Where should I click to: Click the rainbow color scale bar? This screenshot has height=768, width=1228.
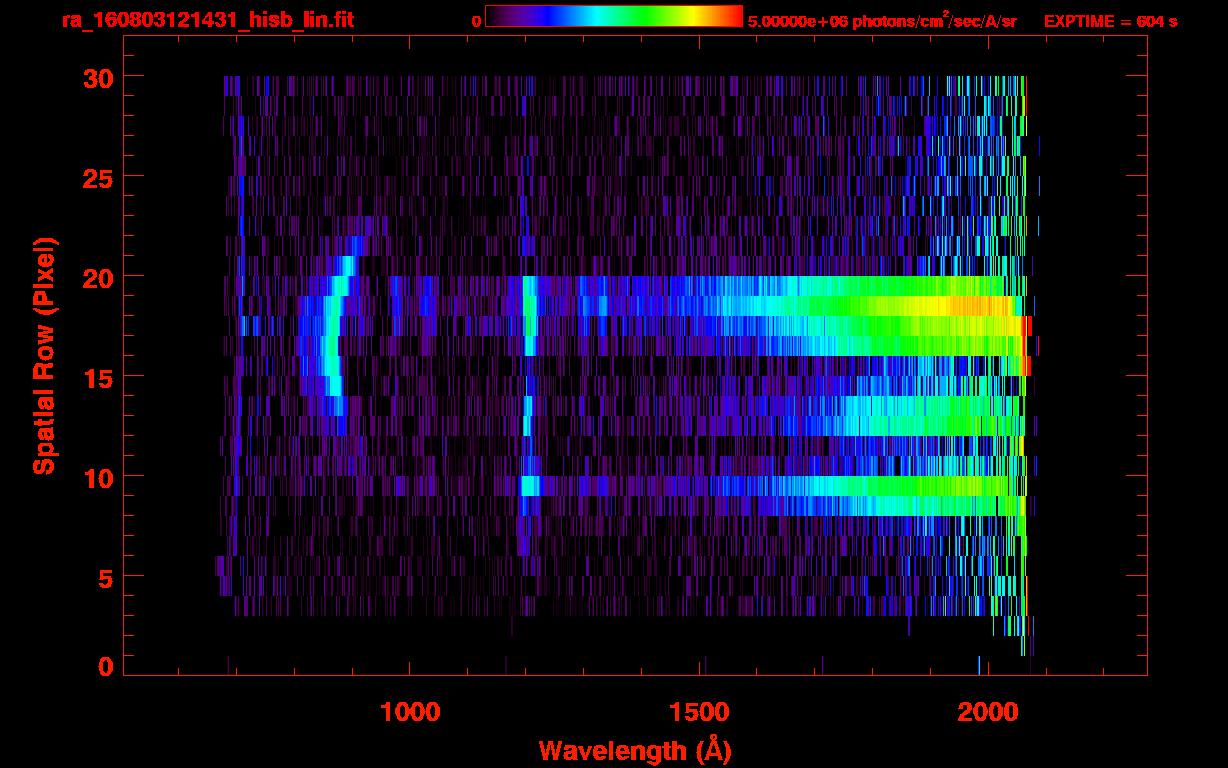click(x=613, y=16)
